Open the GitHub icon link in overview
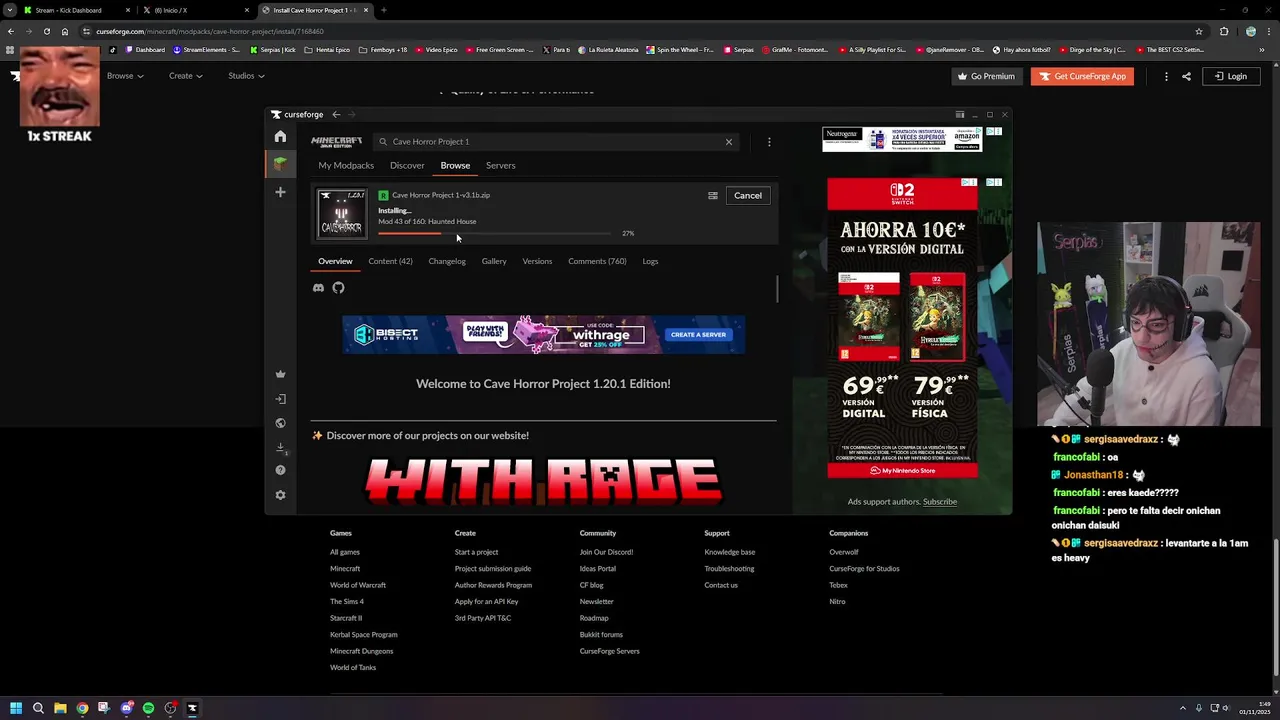This screenshot has height=720, width=1280. tap(338, 288)
